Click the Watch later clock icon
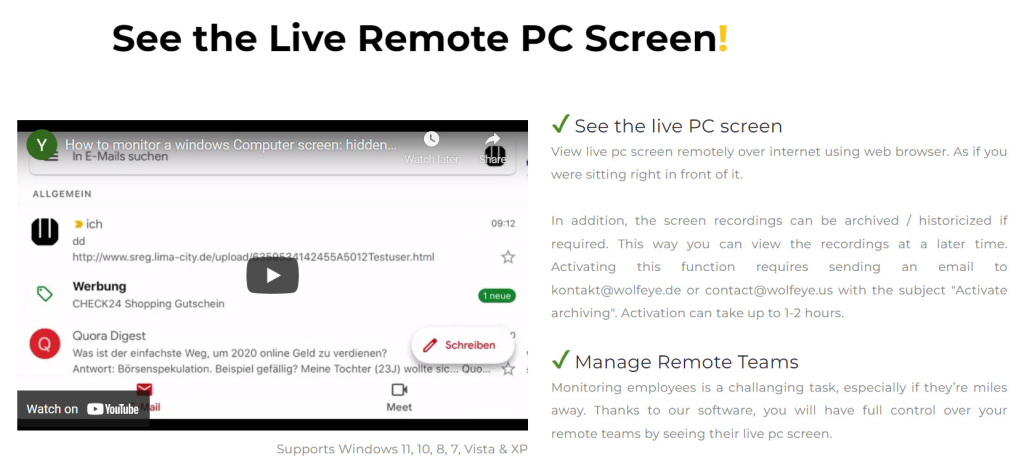The width and height of the screenshot is (1024, 457). click(431, 139)
